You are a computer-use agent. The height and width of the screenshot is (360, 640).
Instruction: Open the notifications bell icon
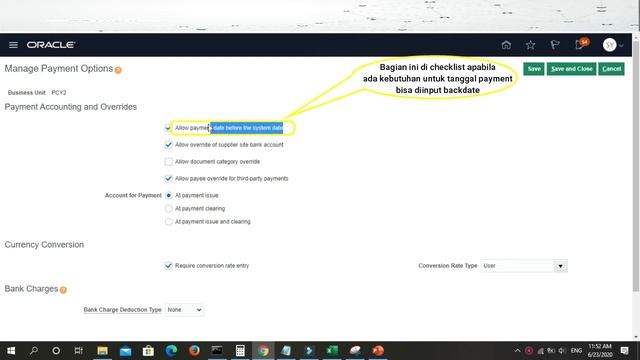pos(580,44)
